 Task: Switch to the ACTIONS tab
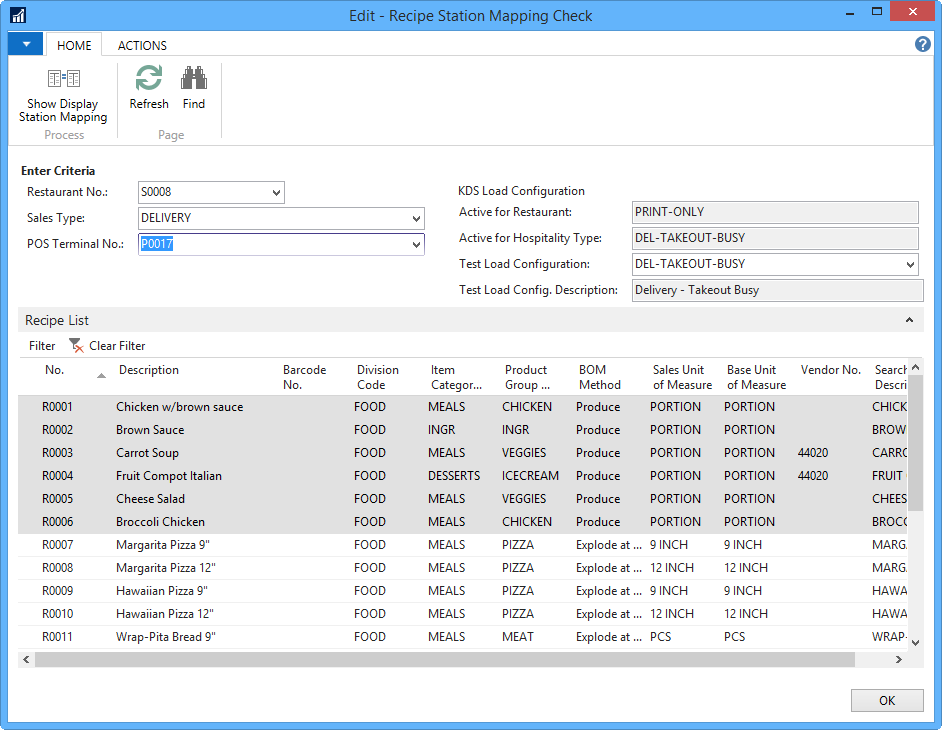click(142, 46)
